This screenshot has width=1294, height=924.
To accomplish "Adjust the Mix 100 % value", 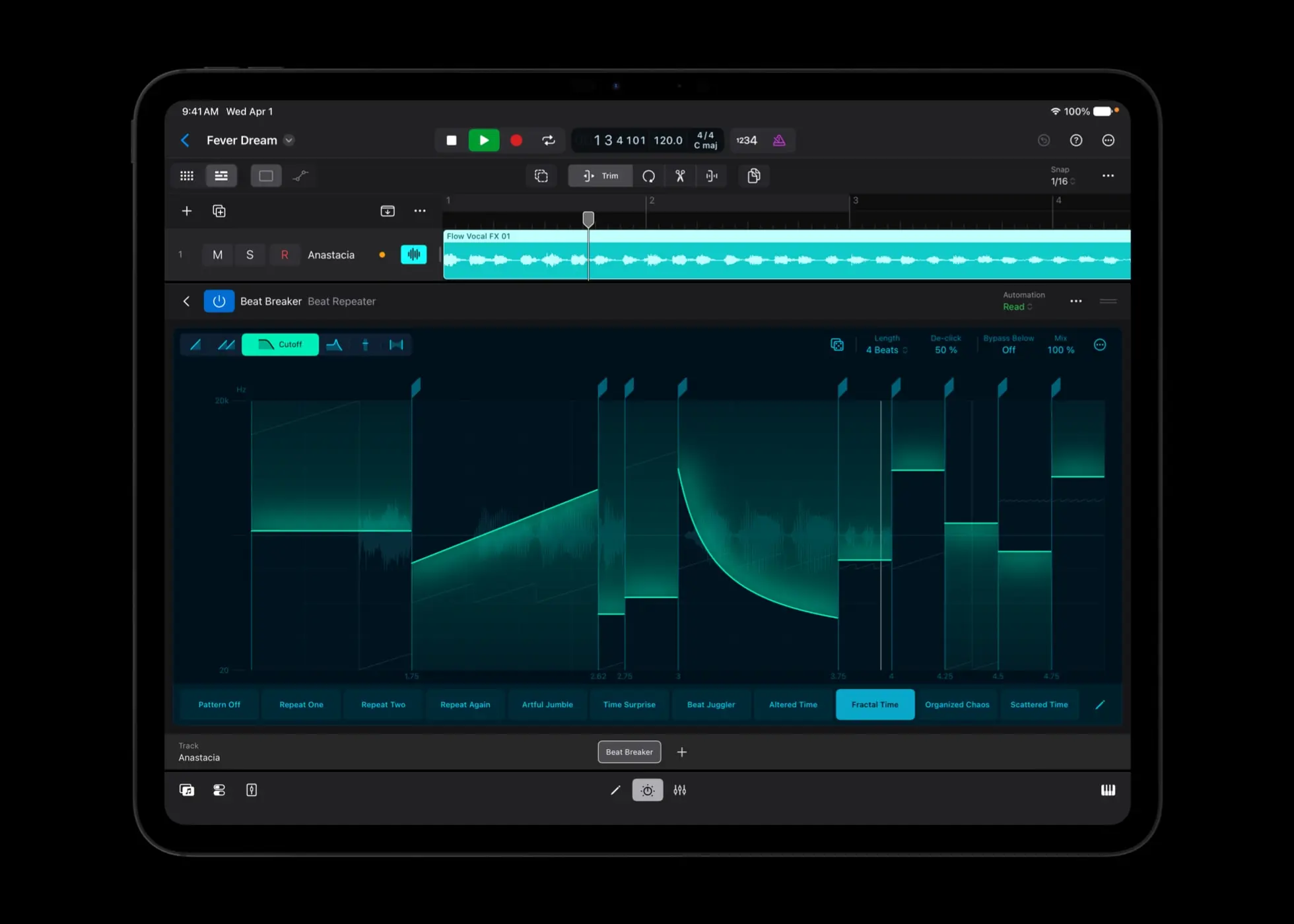I will coord(1061,350).
